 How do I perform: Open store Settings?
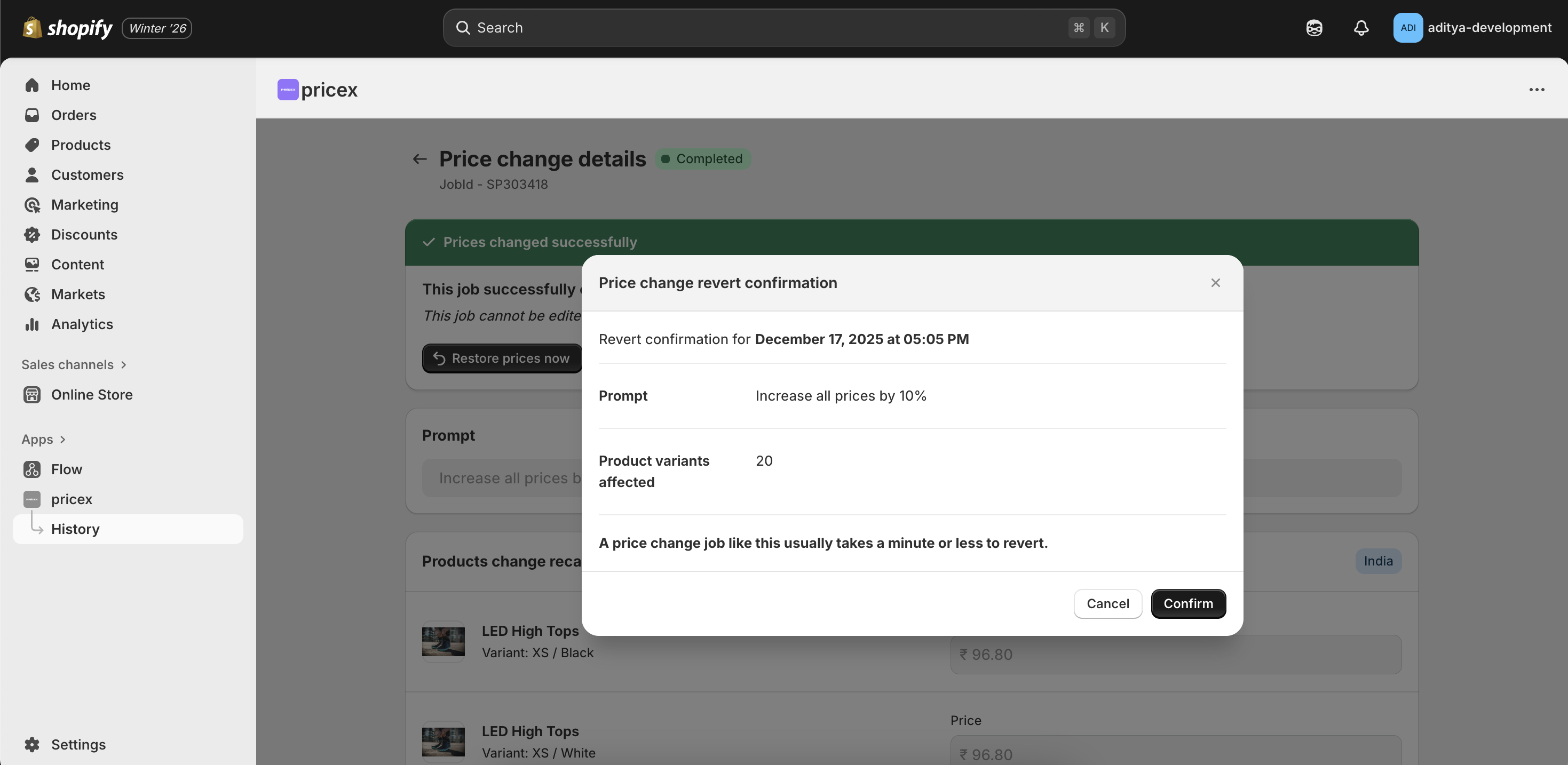pyautogui.click(x=78, y=744)
